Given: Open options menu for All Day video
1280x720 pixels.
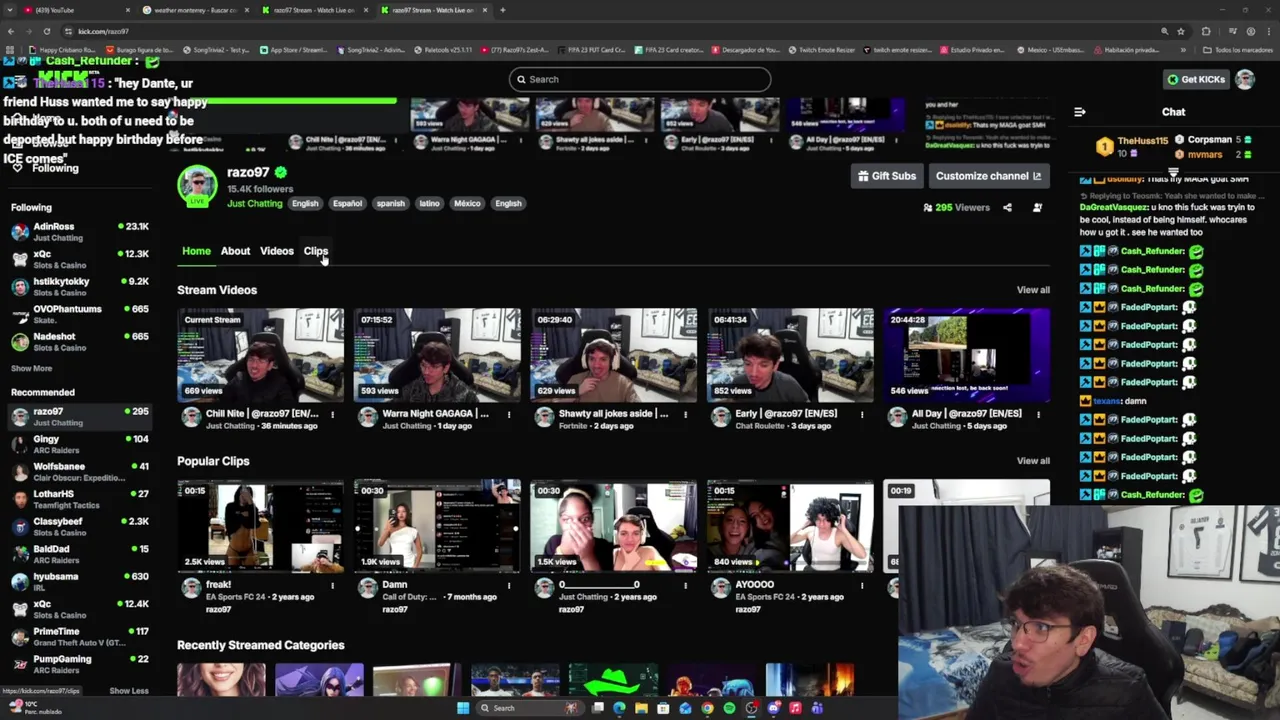Looking at the screenshot, I should point(1038,415).
